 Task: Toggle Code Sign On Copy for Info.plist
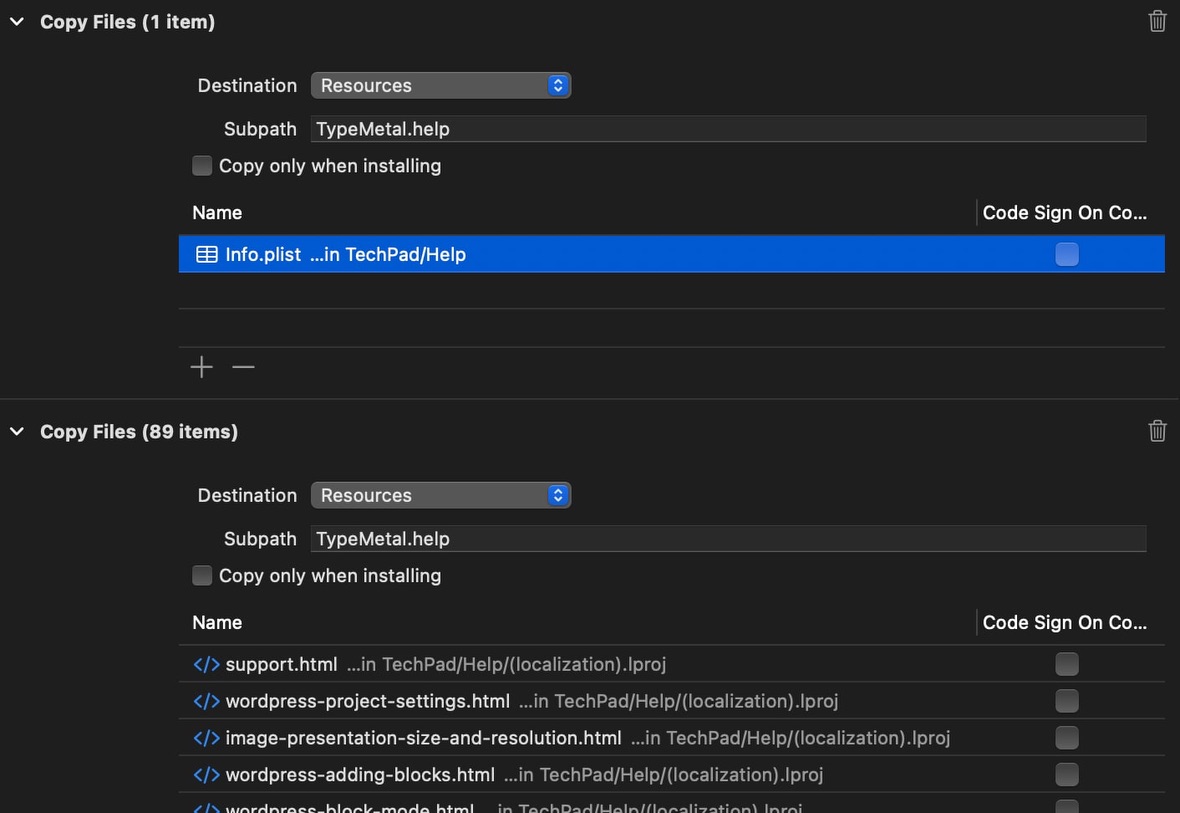(x=1067, y=254)
